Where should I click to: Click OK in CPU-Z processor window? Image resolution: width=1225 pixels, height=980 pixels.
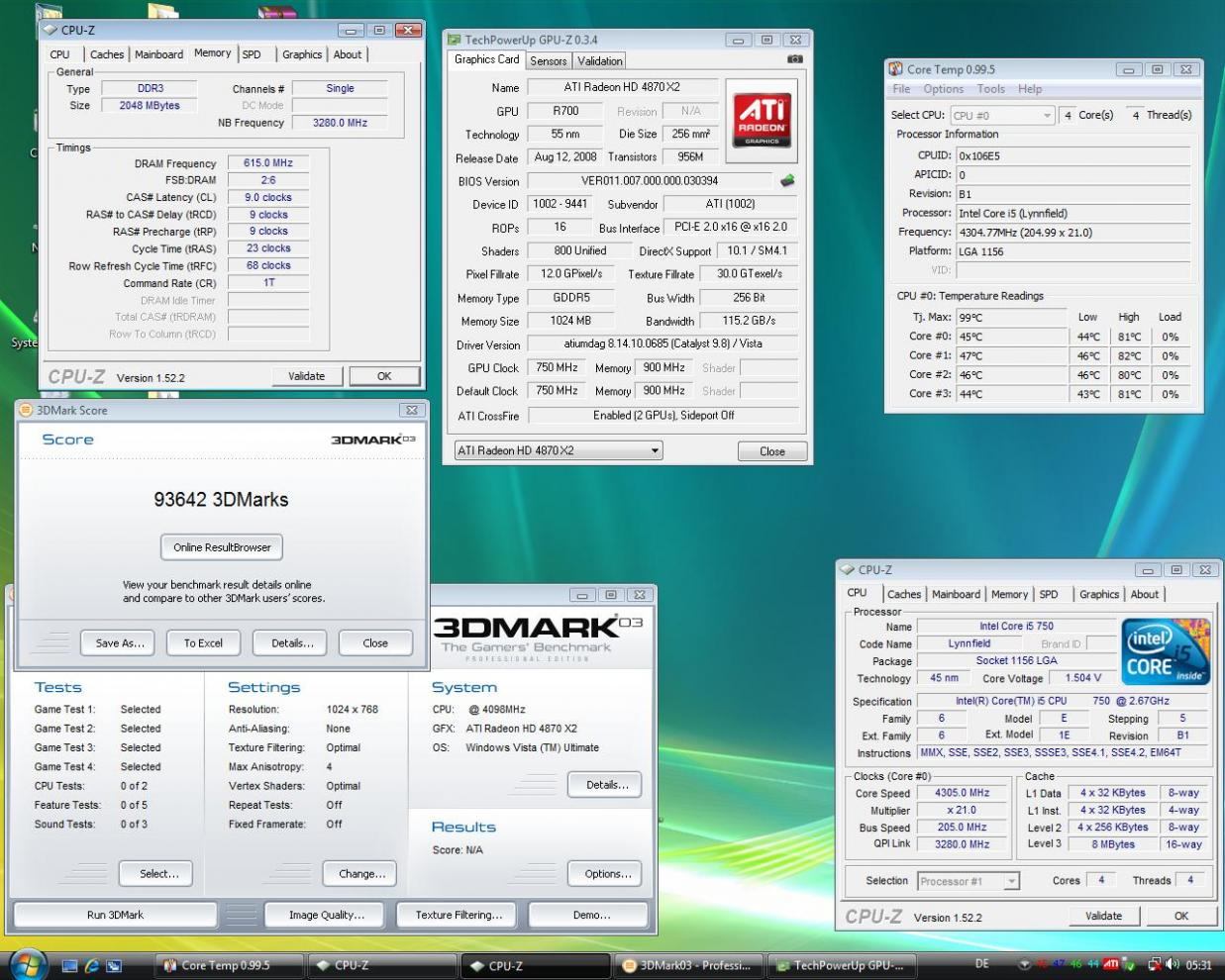[1181, 916]
